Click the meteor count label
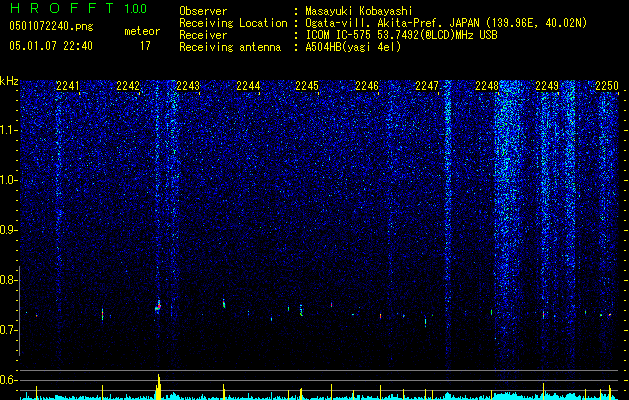Image resolution: width=629 pixels, height=400 pixels. pyautogui.click(x=142, y=31)
